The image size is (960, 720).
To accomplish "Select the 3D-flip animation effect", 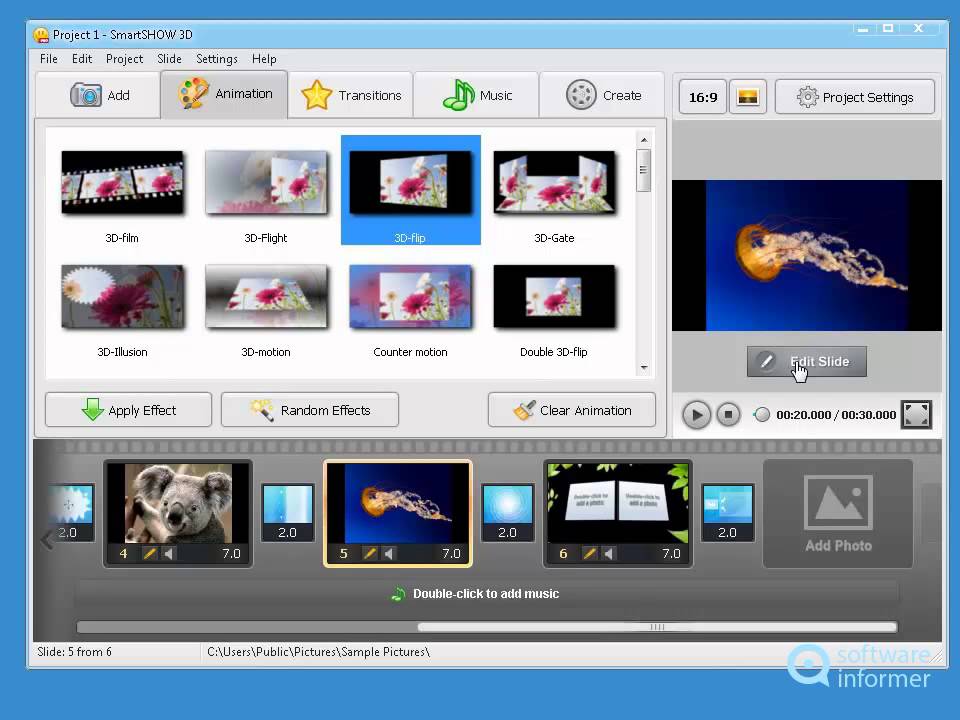I will pos(410,190).
